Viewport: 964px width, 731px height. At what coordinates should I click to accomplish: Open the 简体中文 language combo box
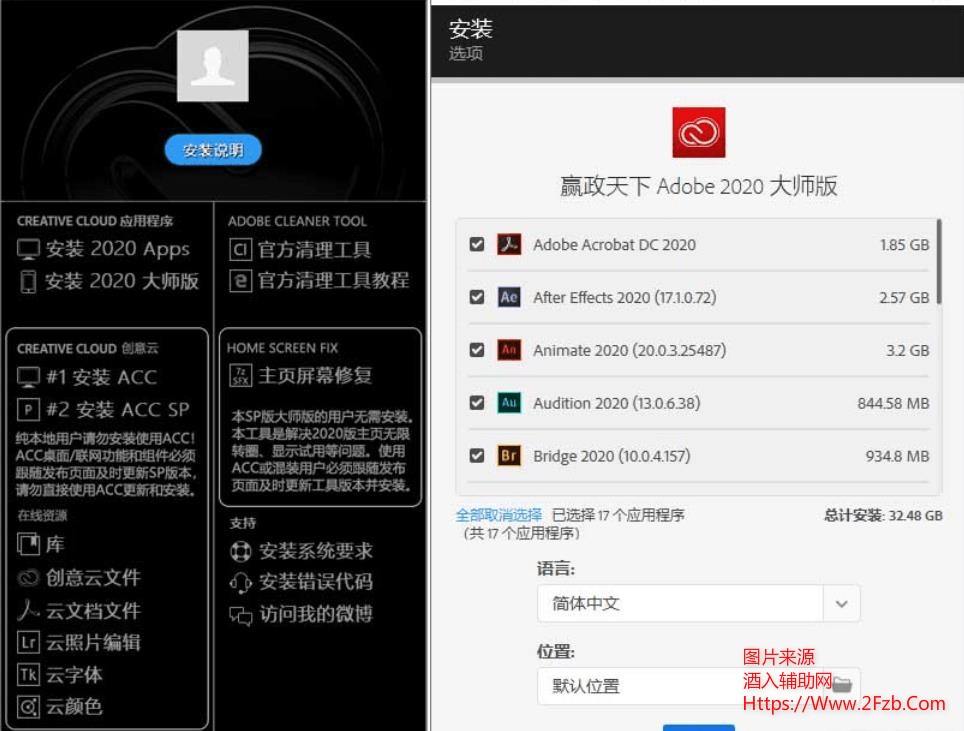[x=680, y=604]
